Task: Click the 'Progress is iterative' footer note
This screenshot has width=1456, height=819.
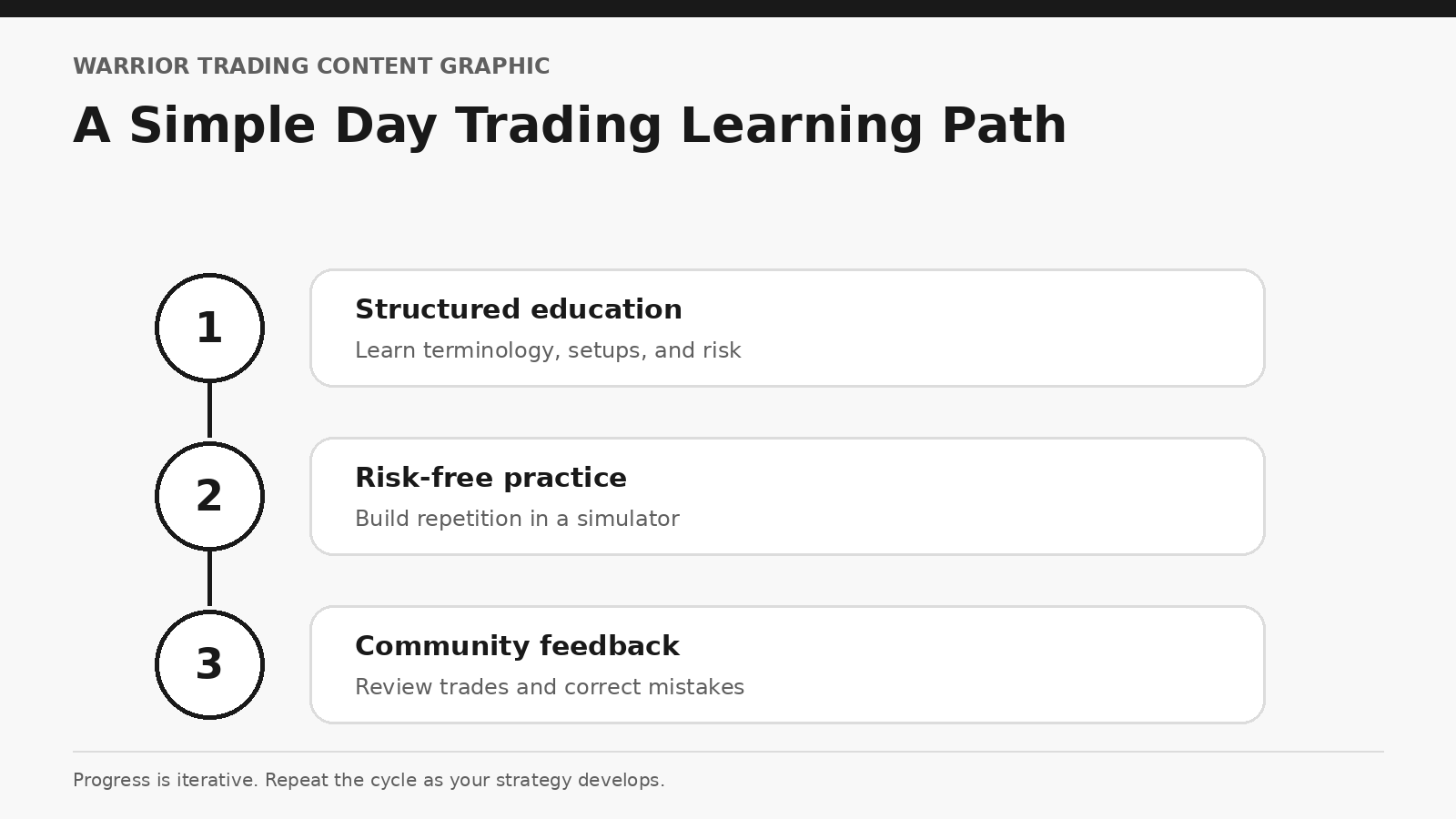Action: point(369,780)
